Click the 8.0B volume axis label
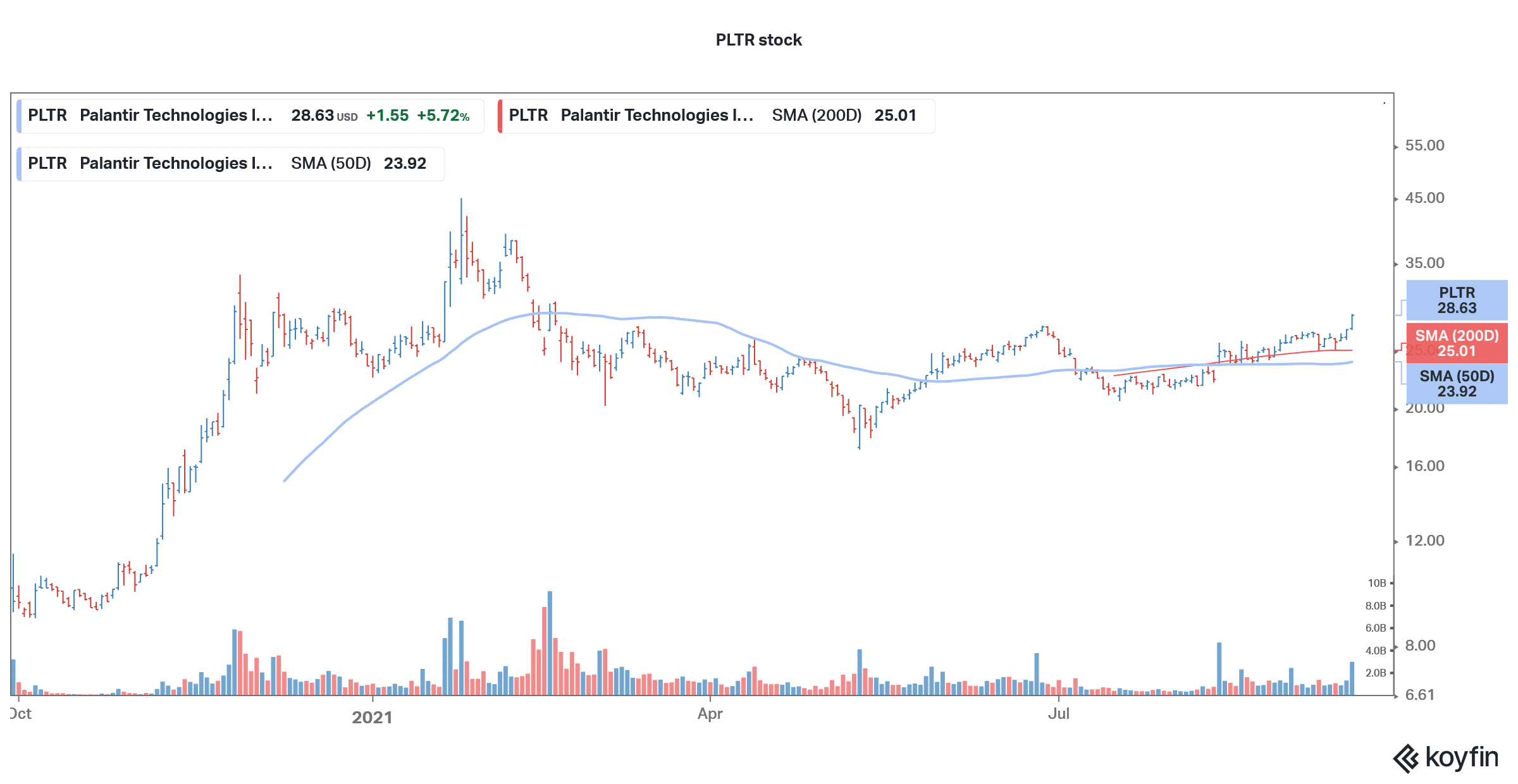The height and width of the screenshot is (784, 1518). click(1376, 606)
